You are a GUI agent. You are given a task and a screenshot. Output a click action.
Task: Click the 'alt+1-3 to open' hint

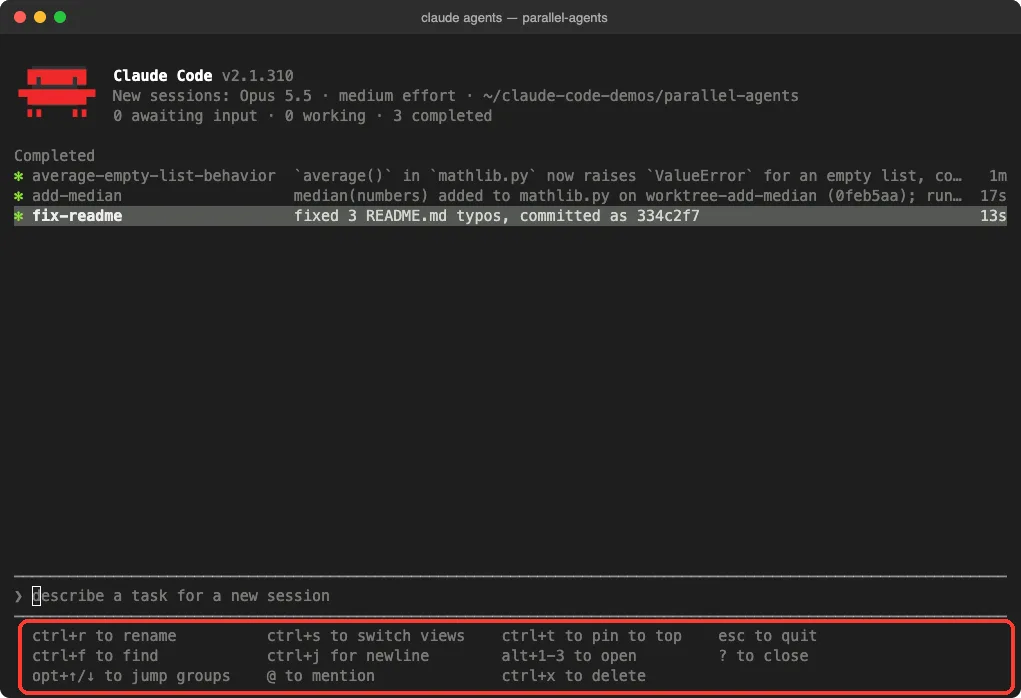[569, 656]
